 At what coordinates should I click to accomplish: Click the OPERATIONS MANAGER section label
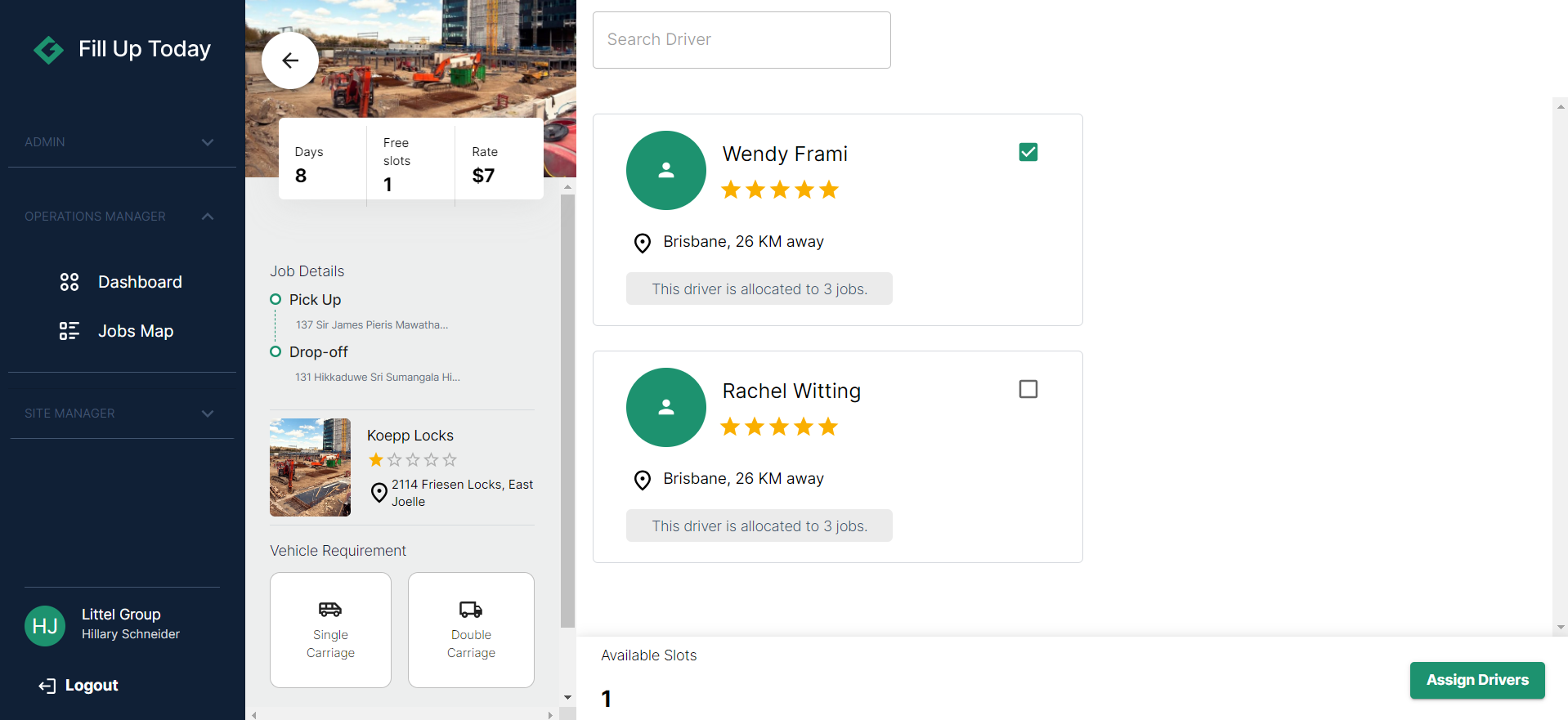point(95,217)
